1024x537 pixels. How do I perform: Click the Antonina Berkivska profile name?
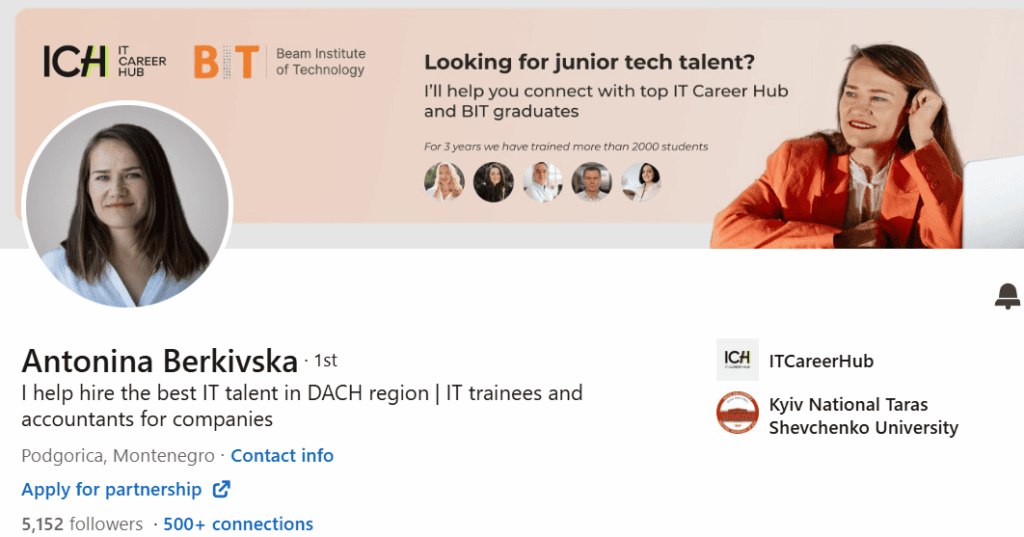(160, 361)
